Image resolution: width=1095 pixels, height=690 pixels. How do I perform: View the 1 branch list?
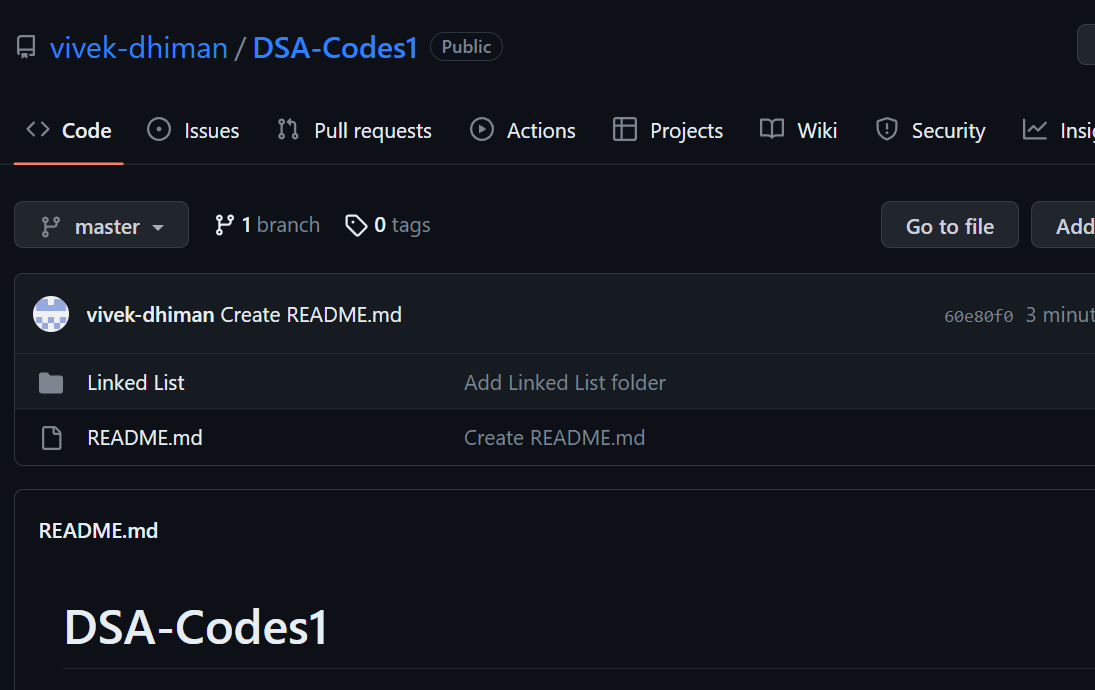click(268, 226)
